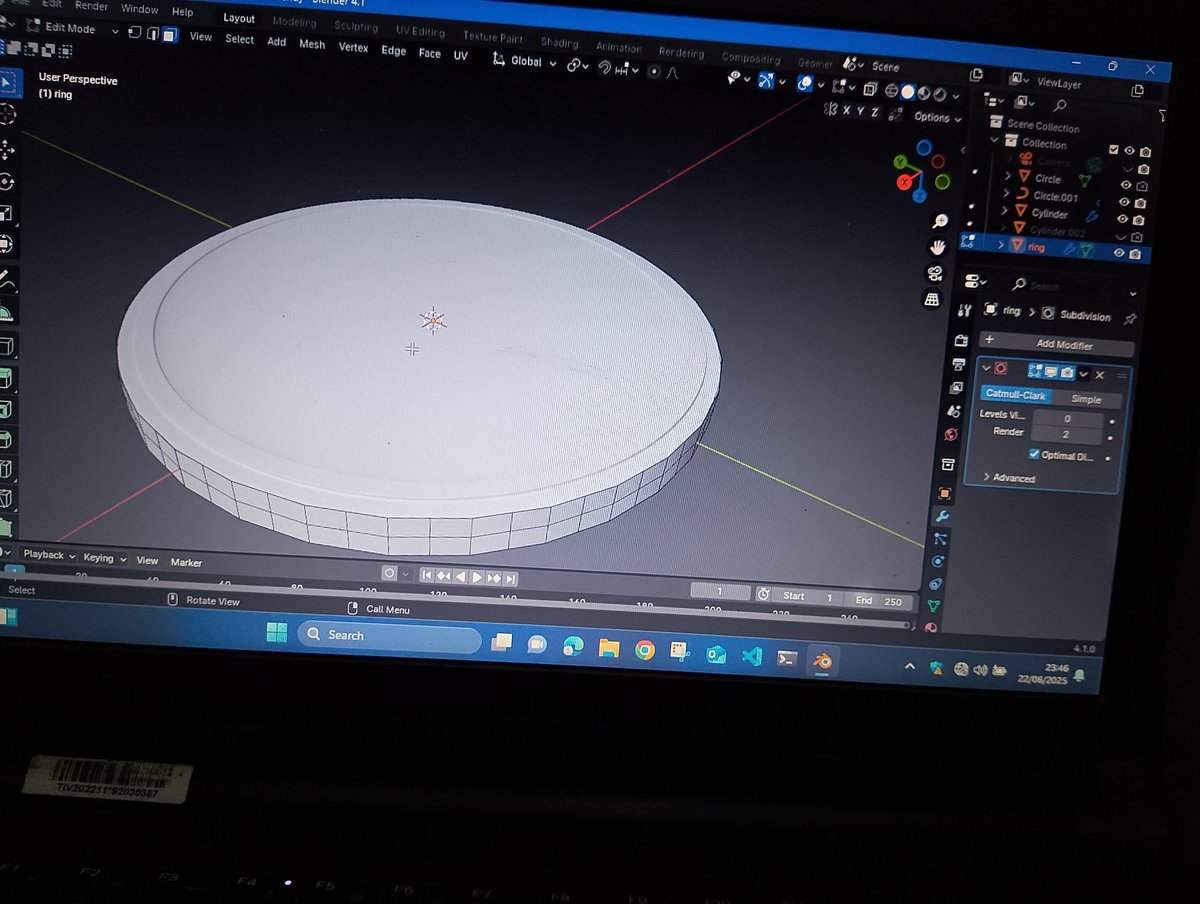This screenshot has width=1200, height=904.
Task: Select Simple subdivision type
Action: [1085, 399]
